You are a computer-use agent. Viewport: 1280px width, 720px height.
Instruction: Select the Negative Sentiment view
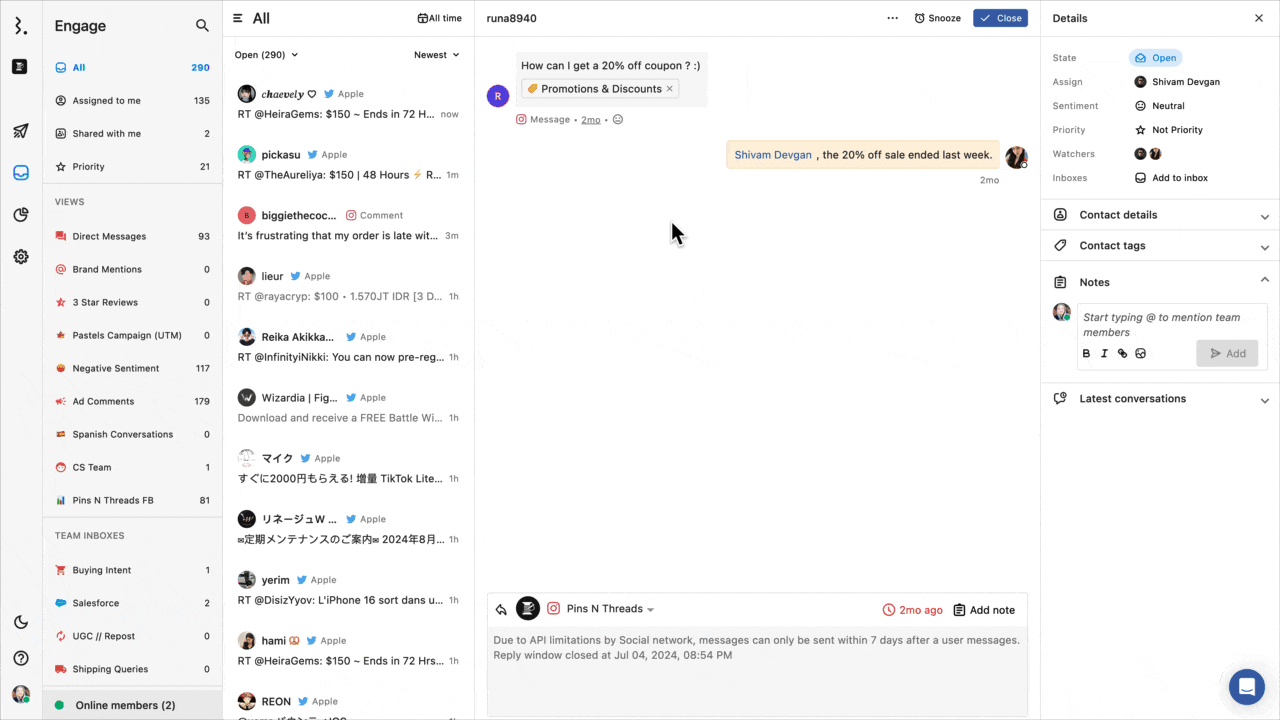(115, 368)
